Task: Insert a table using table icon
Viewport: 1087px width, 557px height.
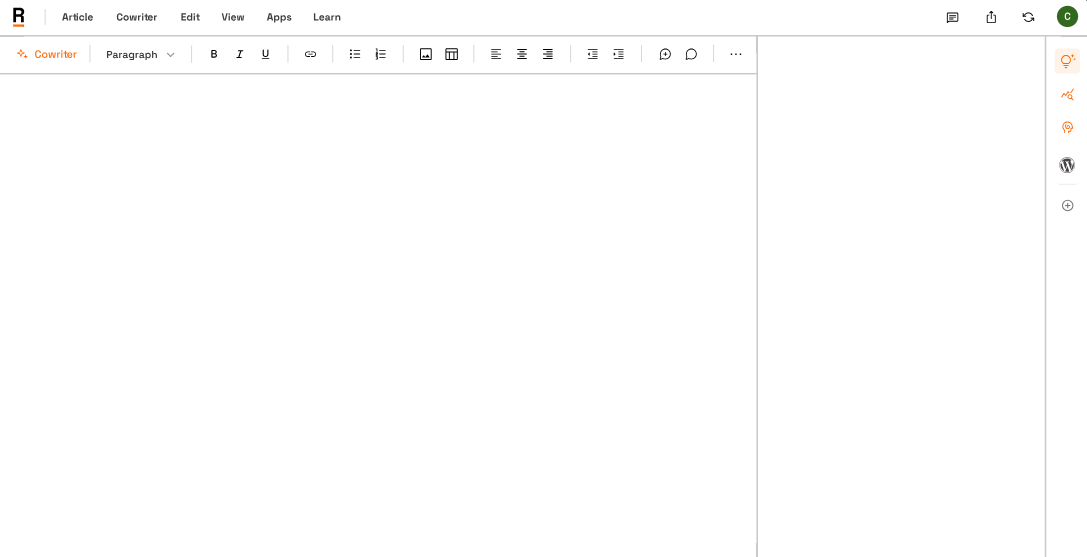Action: tap(451, 54)
